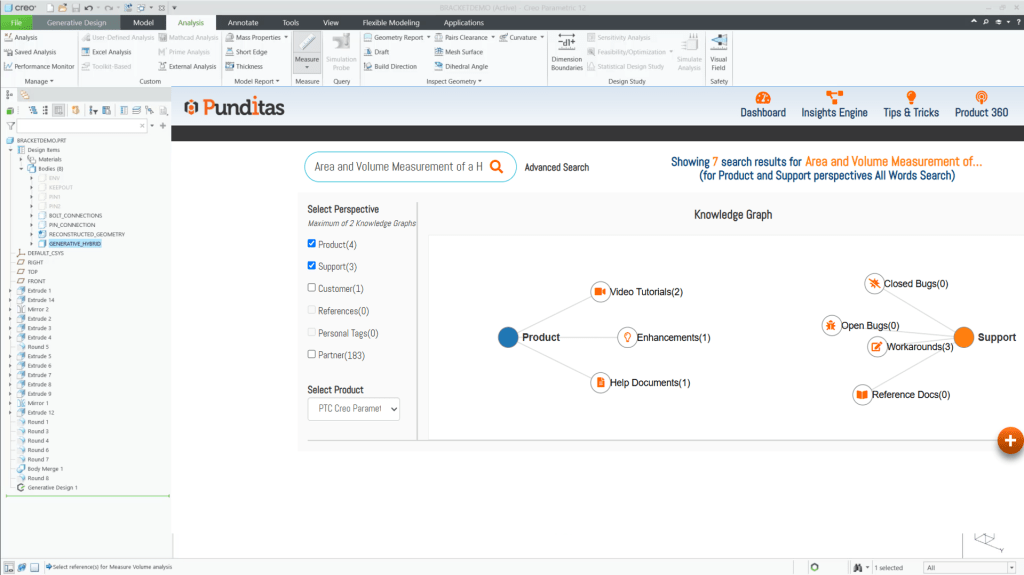1024x575 pixels.
Task: Open the Select Product dropdown
Action: pyautogui.click(x=353, y=408)
